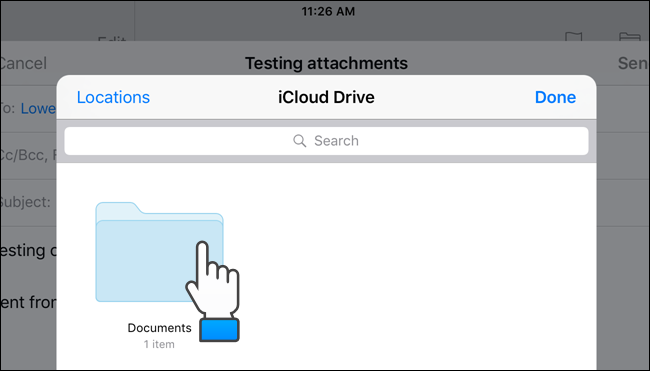Image resolution: width=650 pixels, height=371 pixels.
Task: Click the search magnifier icon
Action: click(x=299, y=141)
